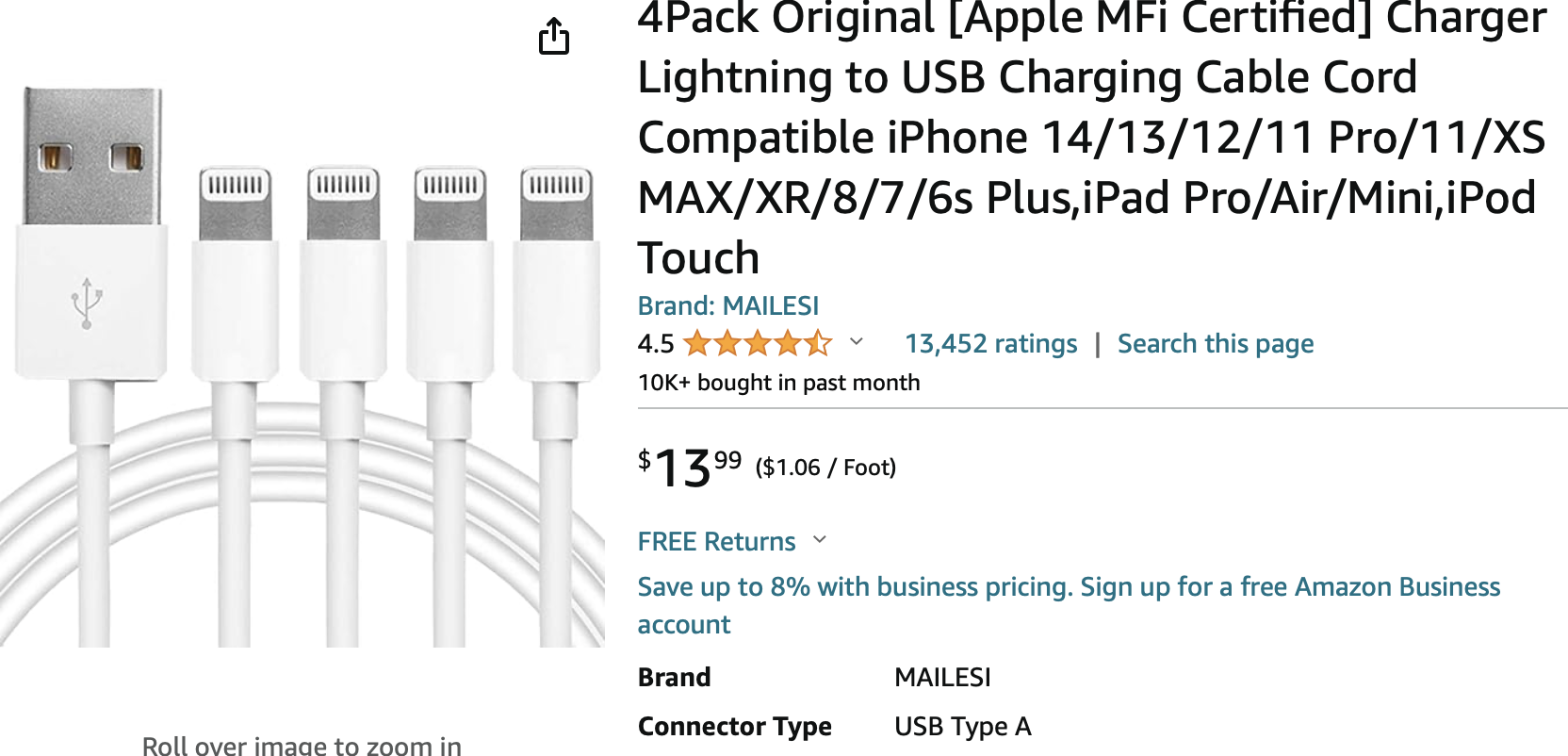Viewport: 1568px width, 756px height.
Task: Click the 4.5 rating number
Action: [x=655, y=344]
